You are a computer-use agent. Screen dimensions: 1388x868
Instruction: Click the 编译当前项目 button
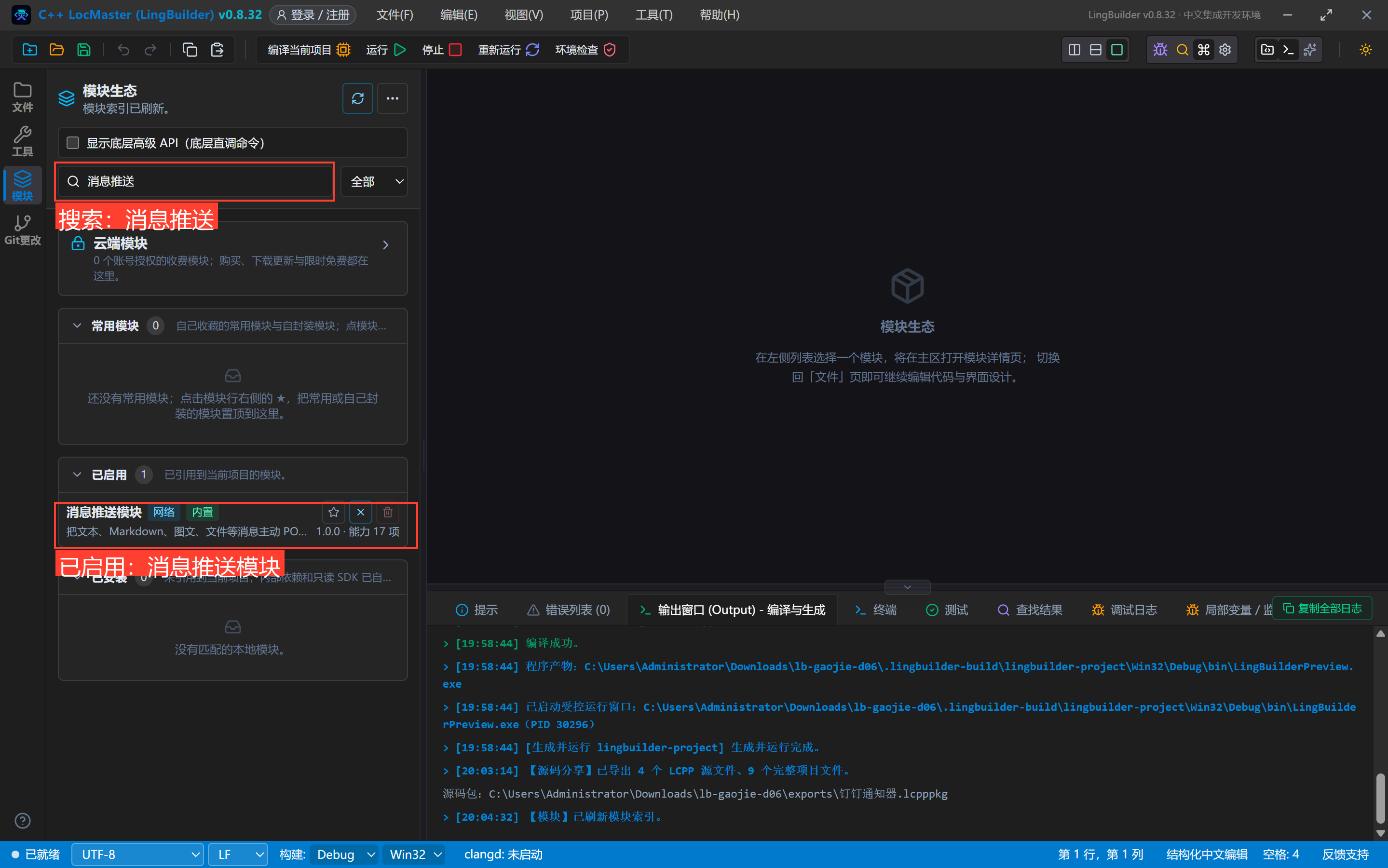tap(309, 49)
